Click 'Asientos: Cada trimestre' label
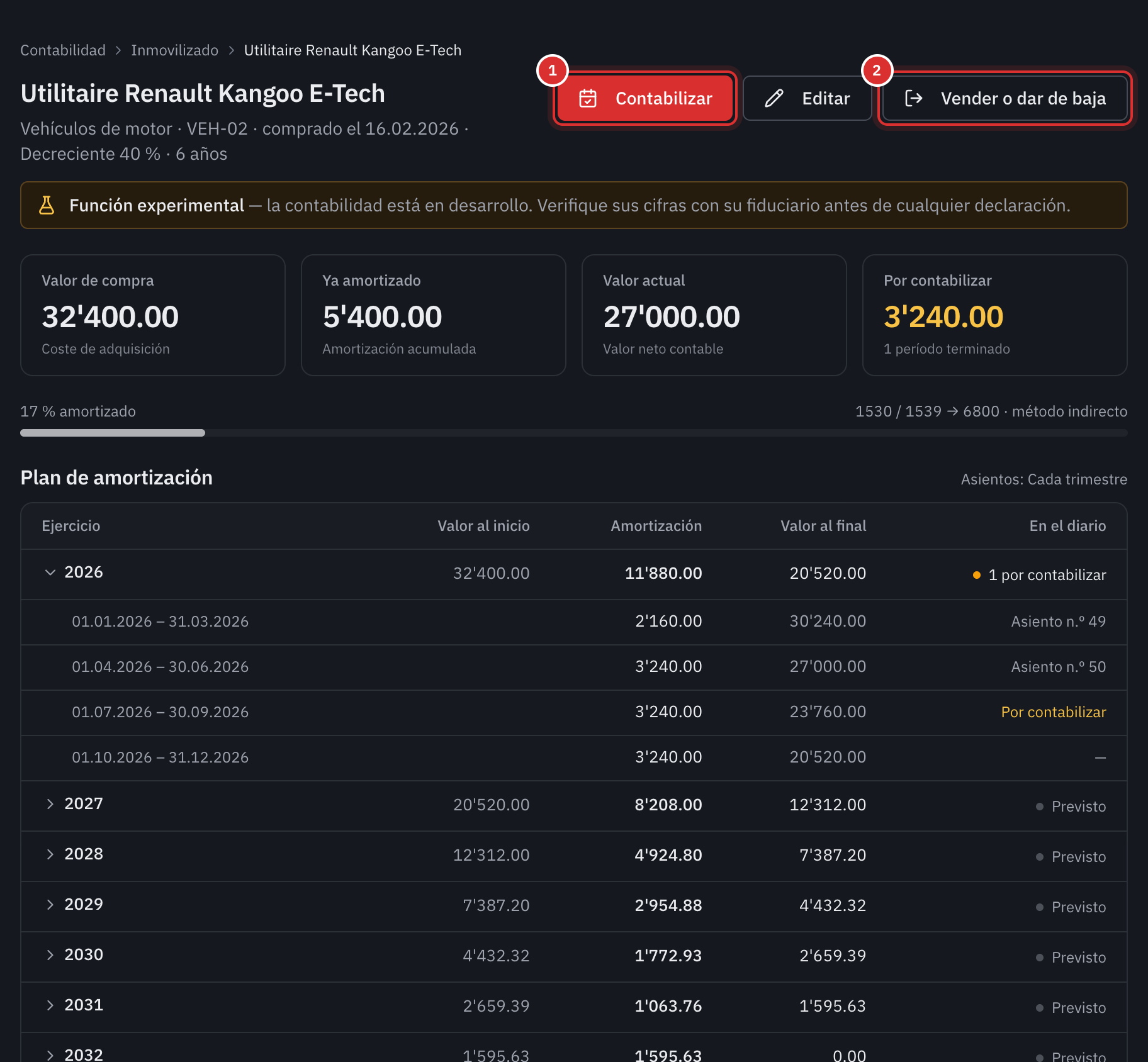This screenshot has width=1148, height=1062. click(1044, 479)
